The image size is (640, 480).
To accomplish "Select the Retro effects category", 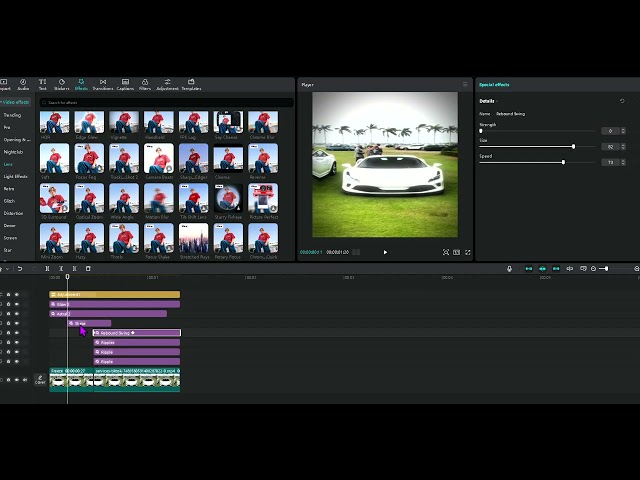I will click(x=9, y=189).
